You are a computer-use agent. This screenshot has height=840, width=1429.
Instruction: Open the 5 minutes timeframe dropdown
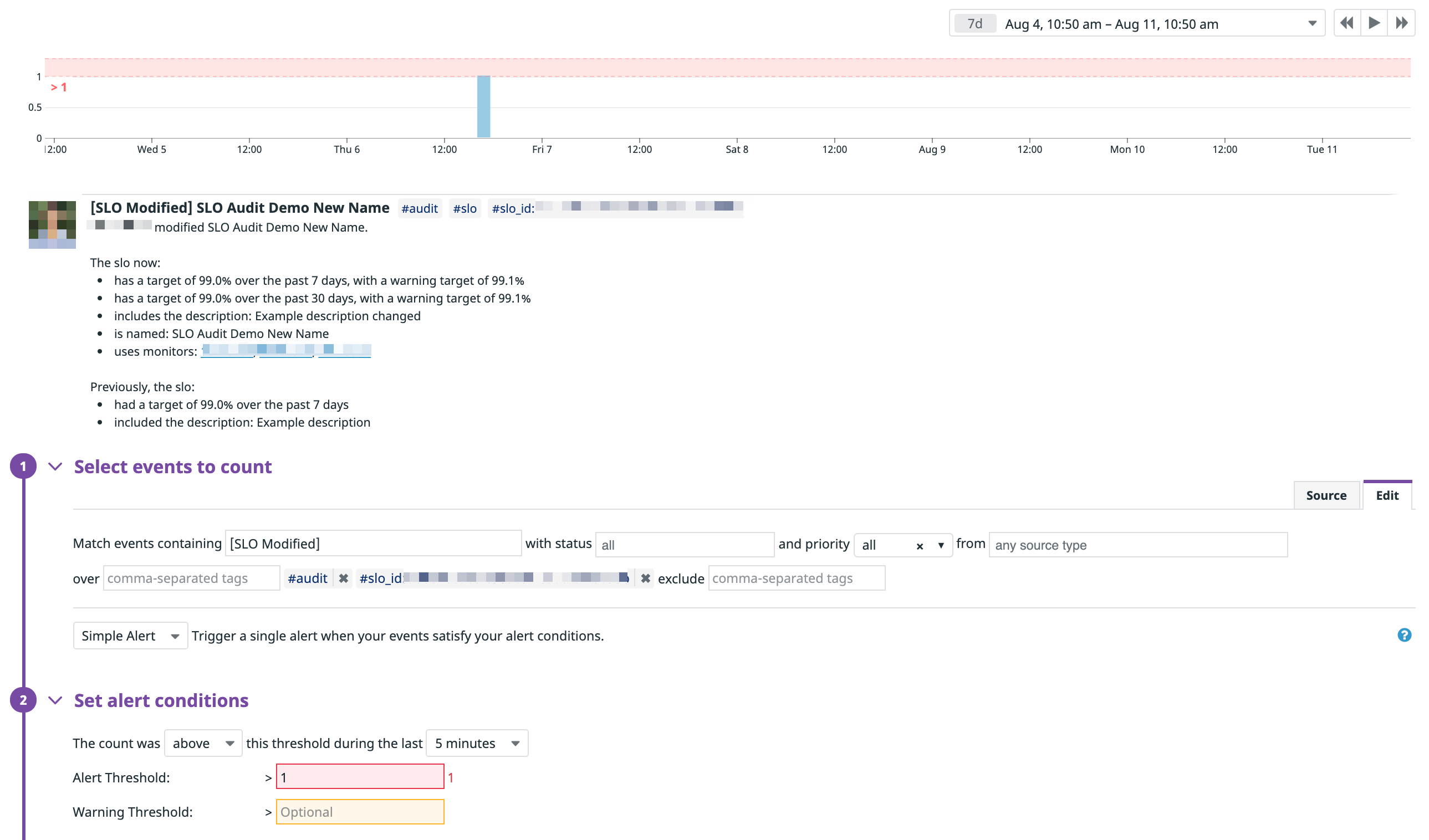point(476,743)
